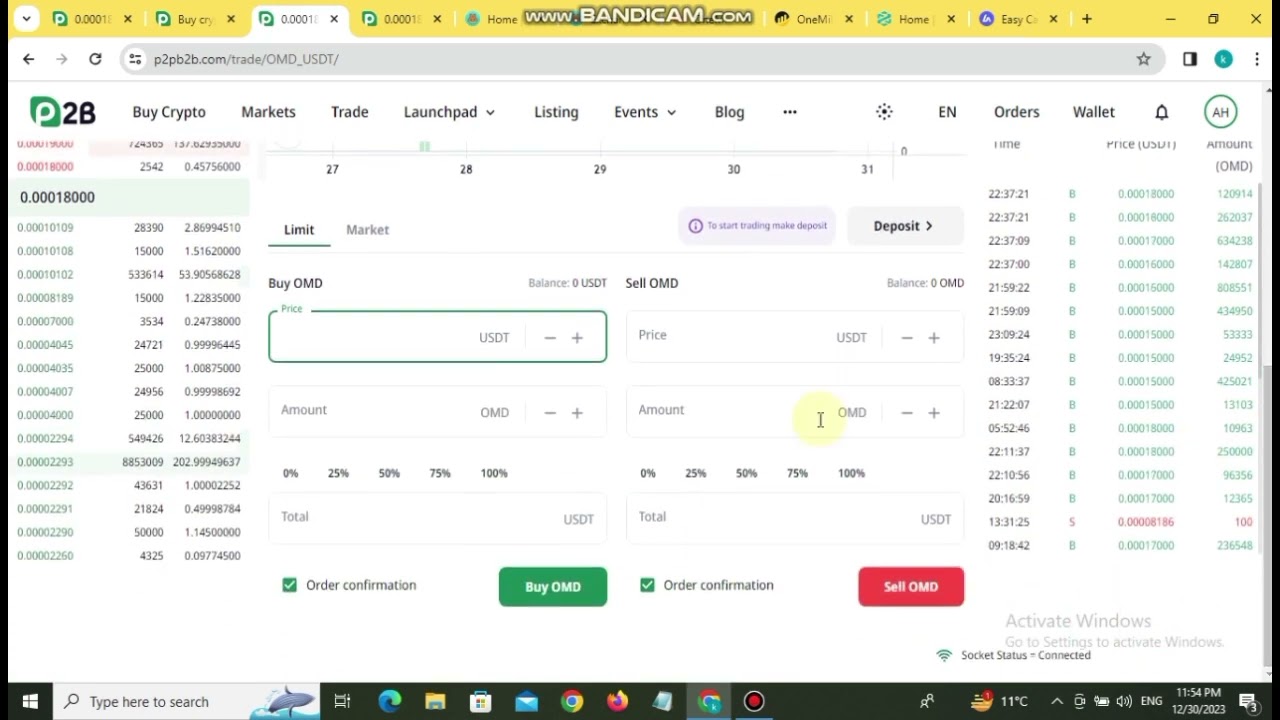Viewport: 1280px width, 720px height.
Task: Click the info icon in deposit notice
Action: (x=695, y=226)
